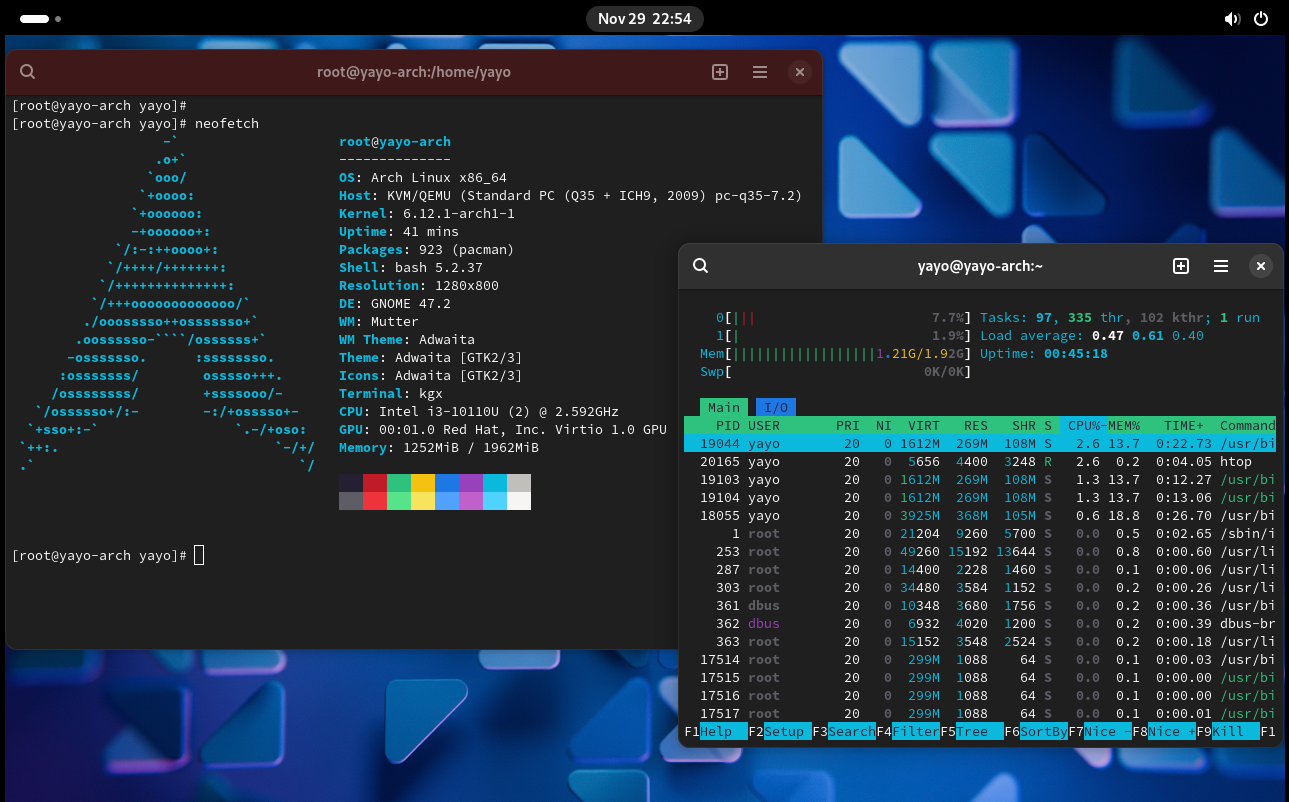Switch to the I/O tab in htop
Screen dimensions: 1289x802
click(x=776, y=407)
